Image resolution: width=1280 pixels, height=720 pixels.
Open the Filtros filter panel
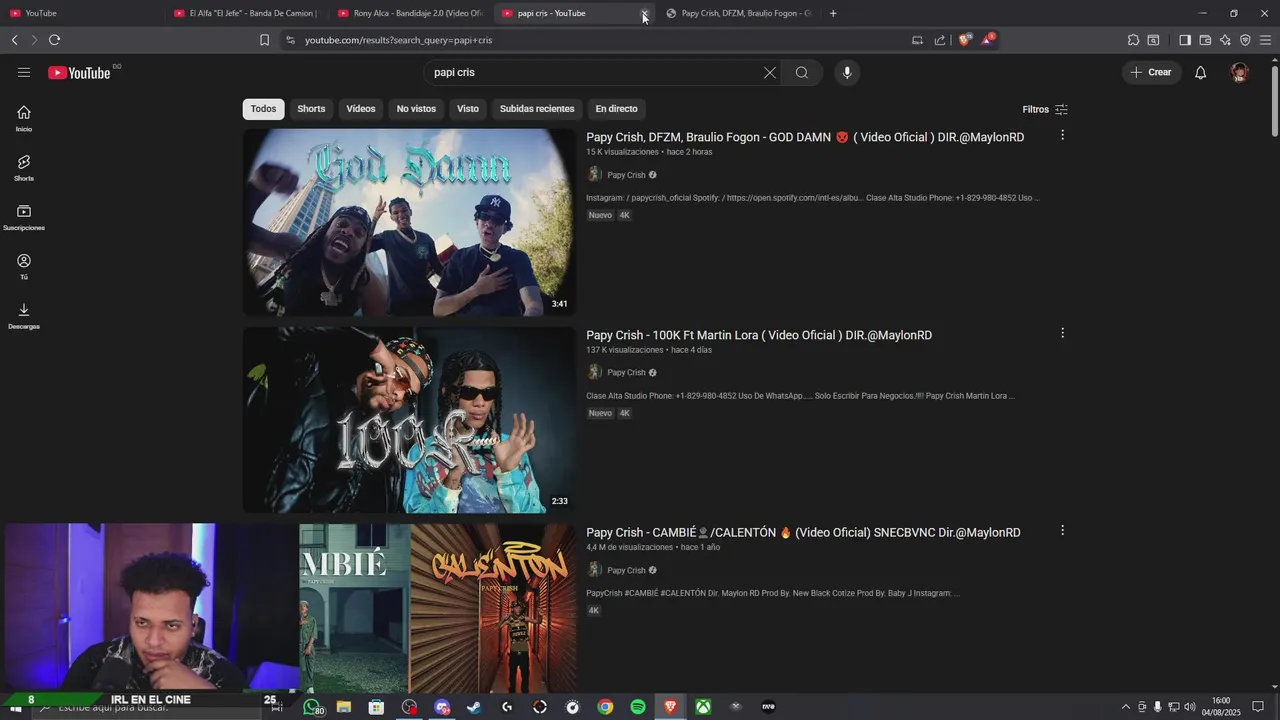[1045, 109]
